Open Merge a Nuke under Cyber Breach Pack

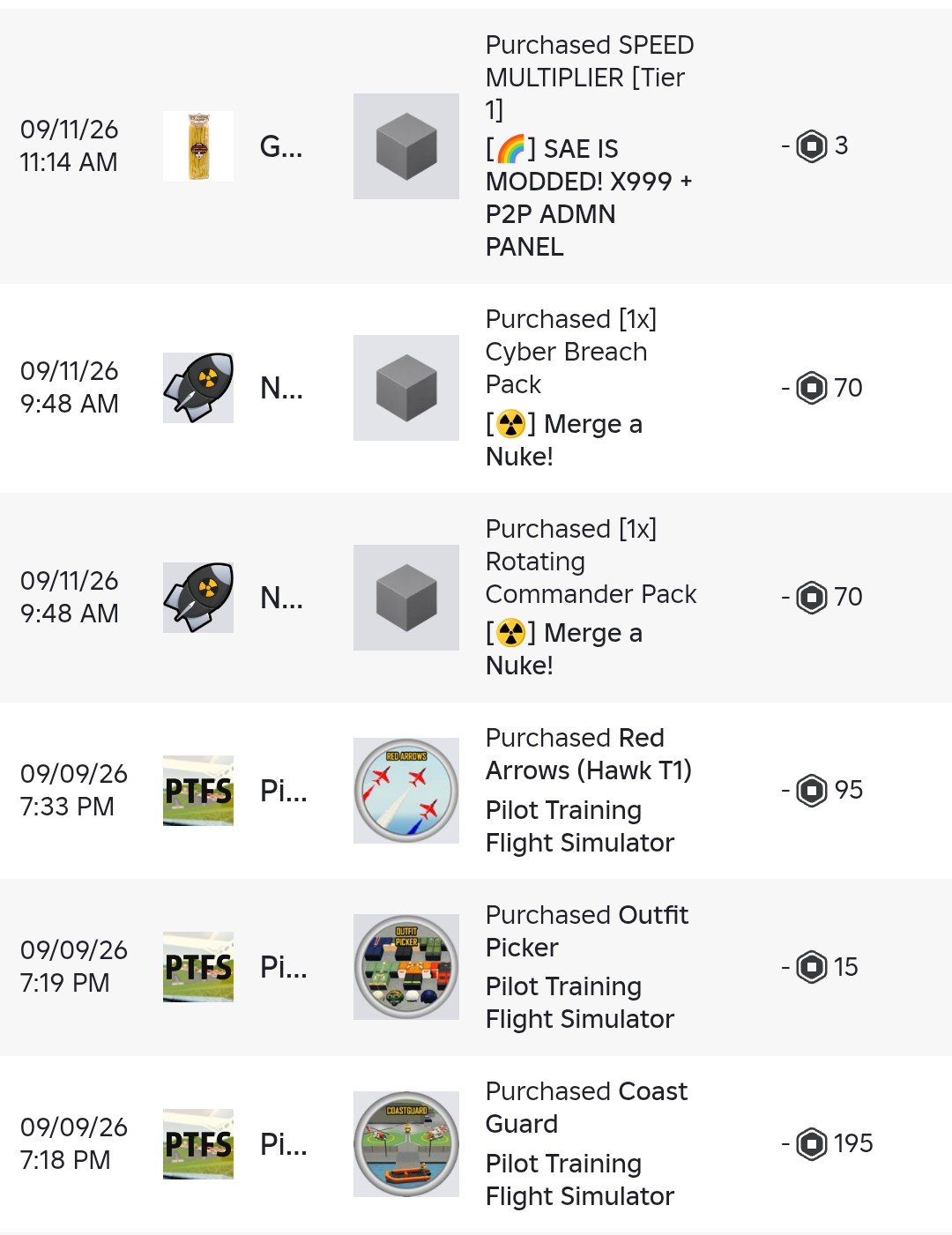(x=564, y=440)
